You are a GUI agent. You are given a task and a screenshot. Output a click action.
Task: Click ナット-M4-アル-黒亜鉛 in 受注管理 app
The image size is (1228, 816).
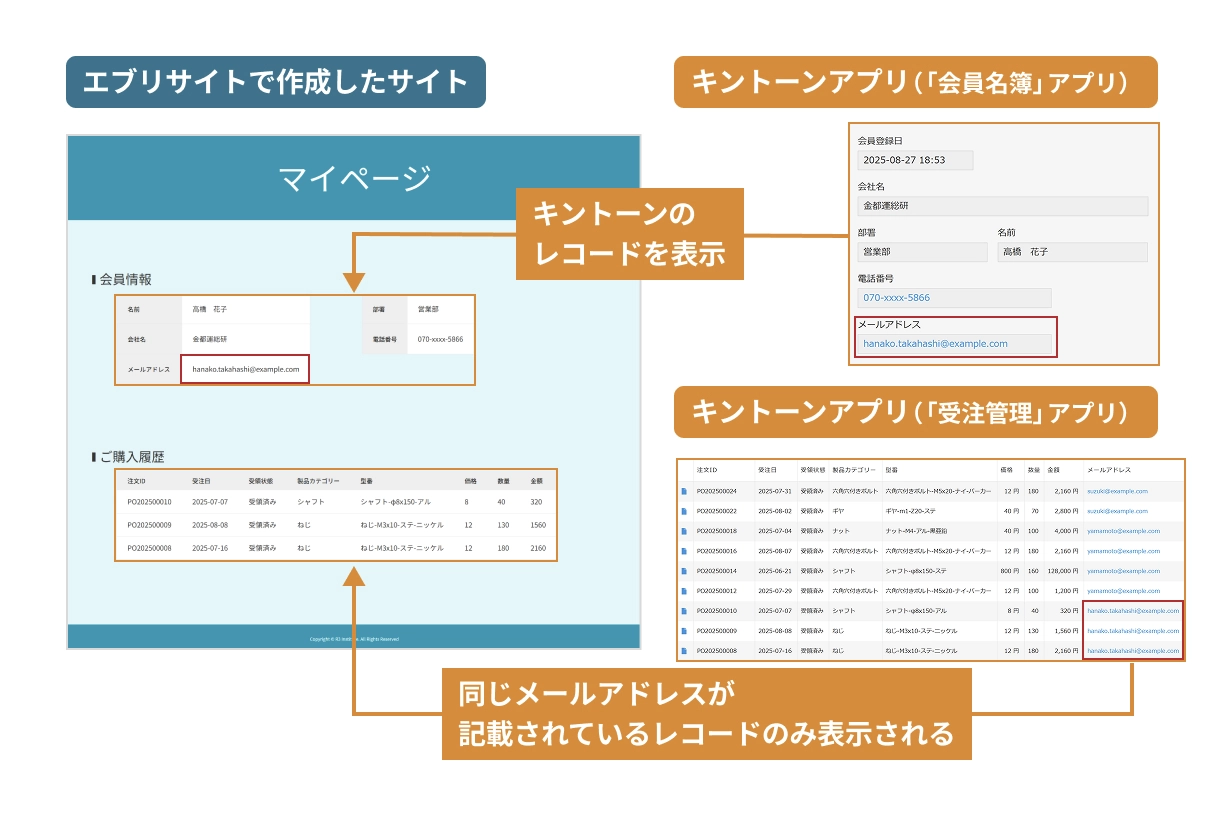click(915, 531)
